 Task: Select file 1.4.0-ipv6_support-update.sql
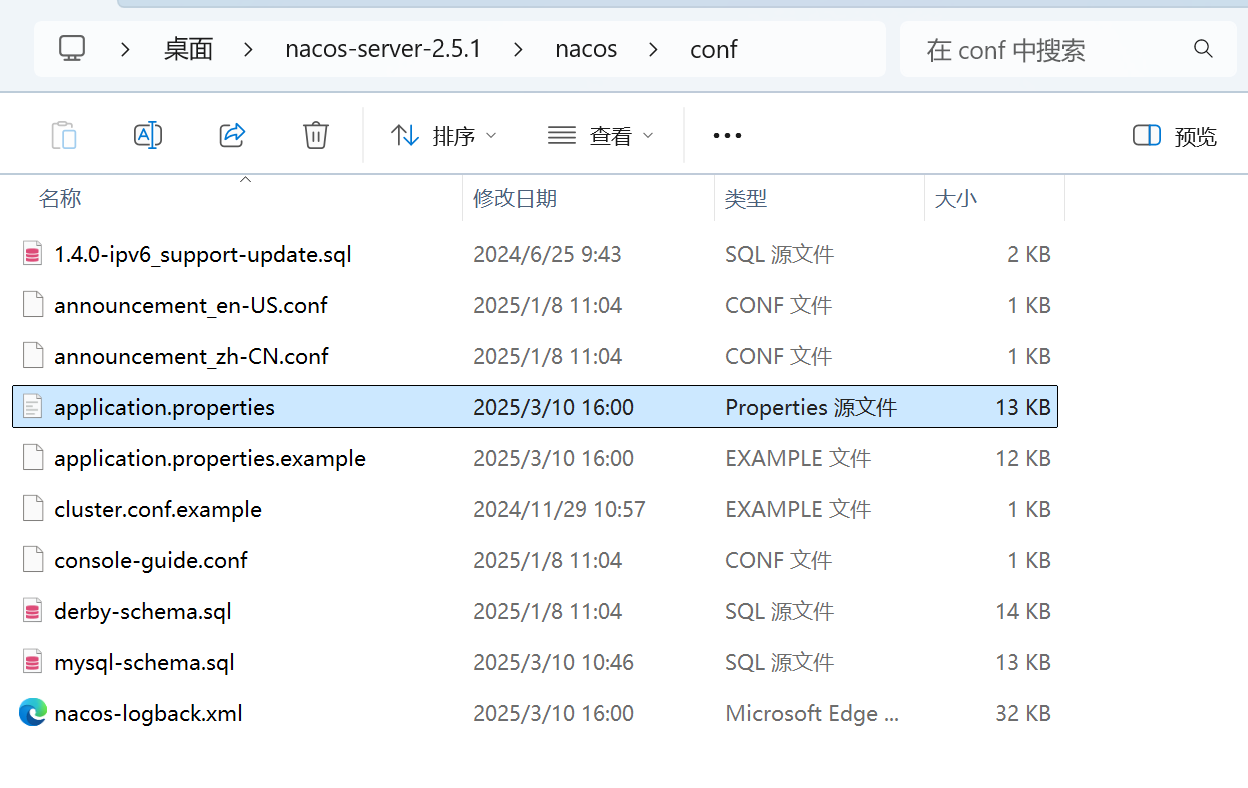click(x=203, y=254)
